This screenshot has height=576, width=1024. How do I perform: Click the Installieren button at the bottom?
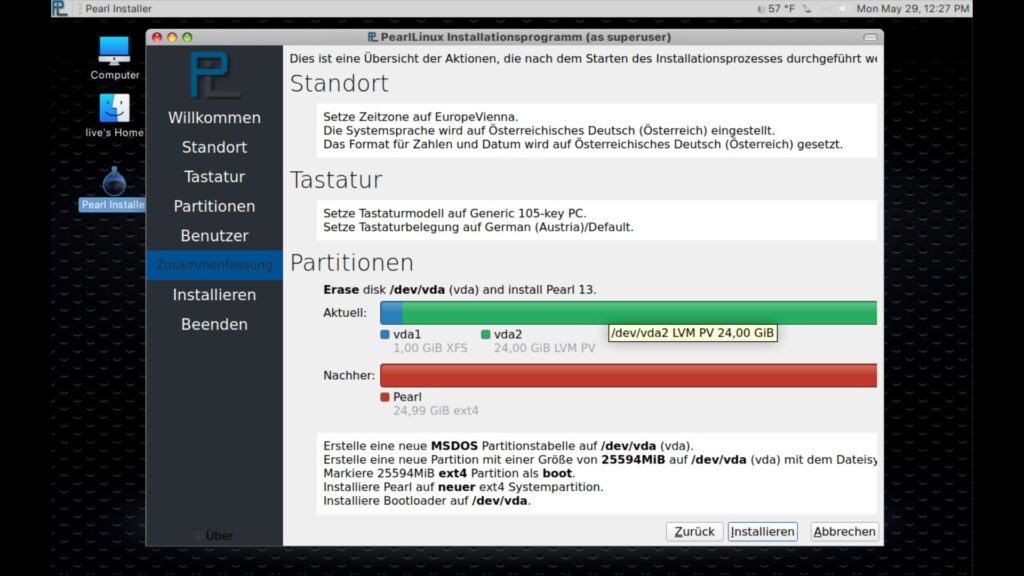click(x=763, y=532)
